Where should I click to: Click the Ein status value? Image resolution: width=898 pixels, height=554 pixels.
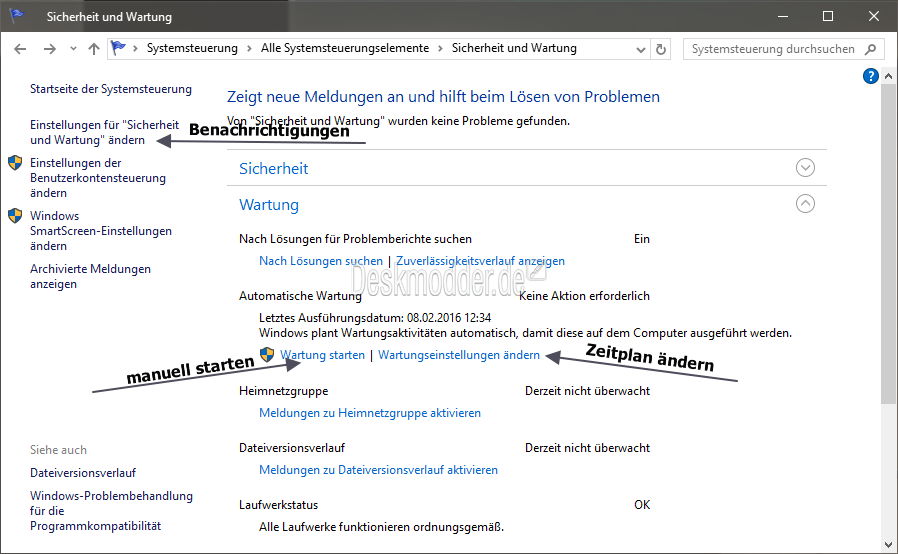[641, 239]
